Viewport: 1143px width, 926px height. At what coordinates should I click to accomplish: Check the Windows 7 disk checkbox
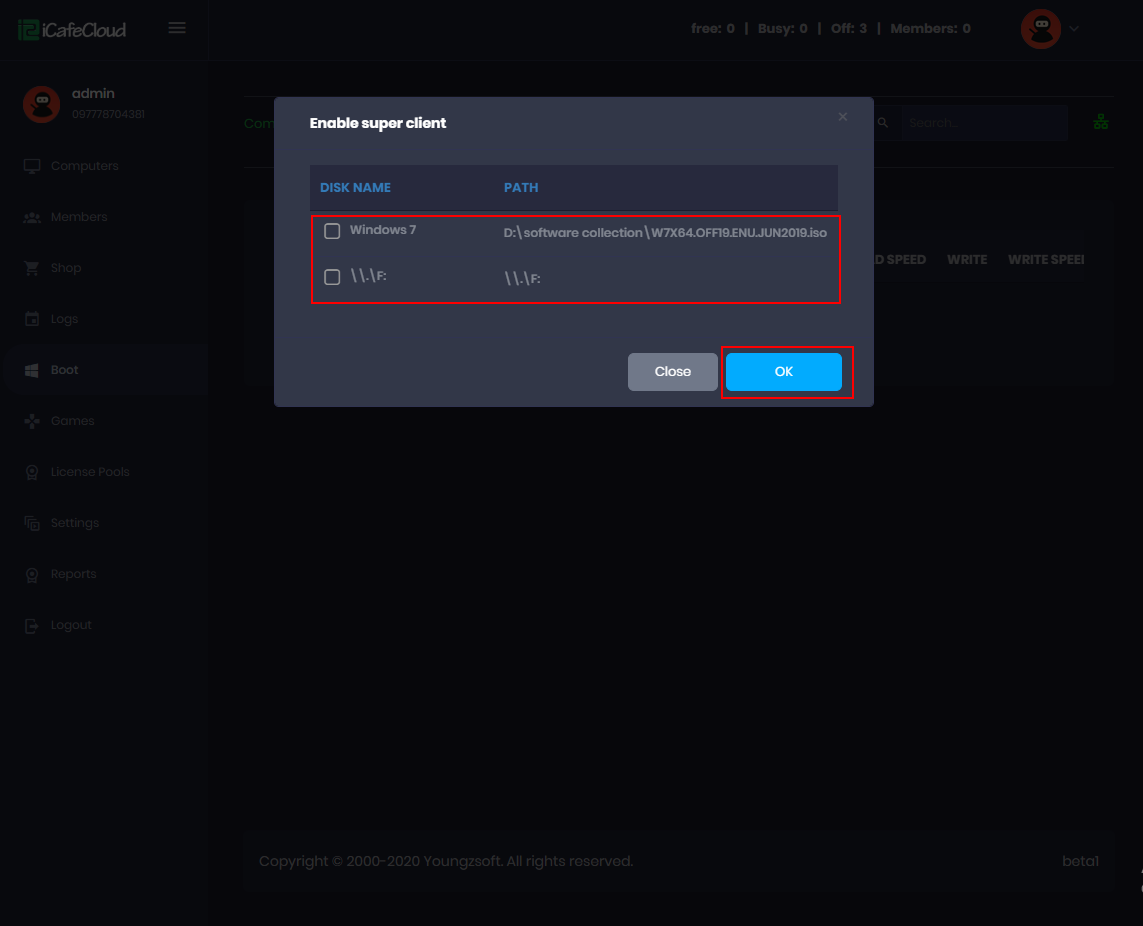tap(332, 231)
